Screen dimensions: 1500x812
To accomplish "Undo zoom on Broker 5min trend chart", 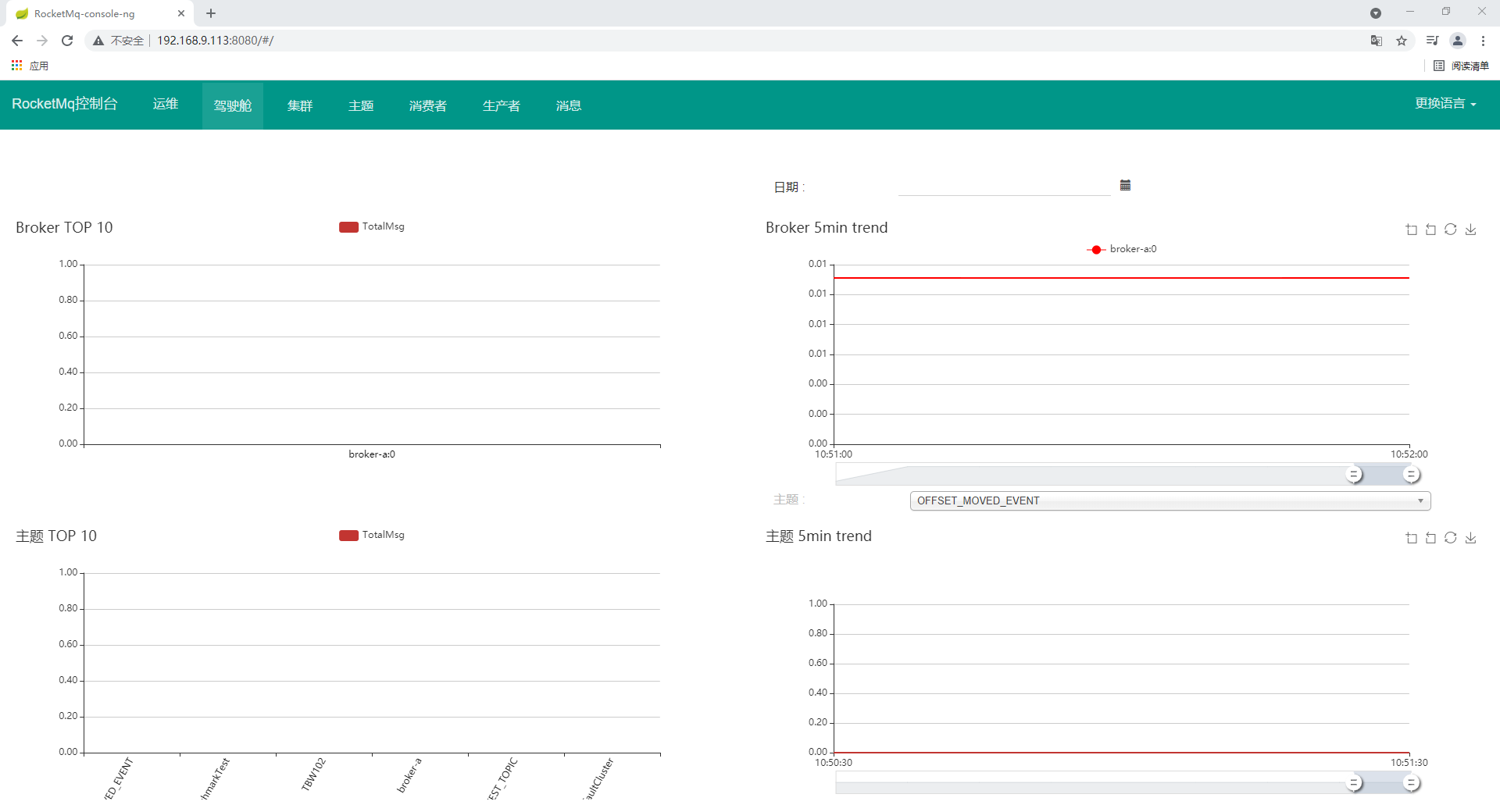I will click(1430, 230).
